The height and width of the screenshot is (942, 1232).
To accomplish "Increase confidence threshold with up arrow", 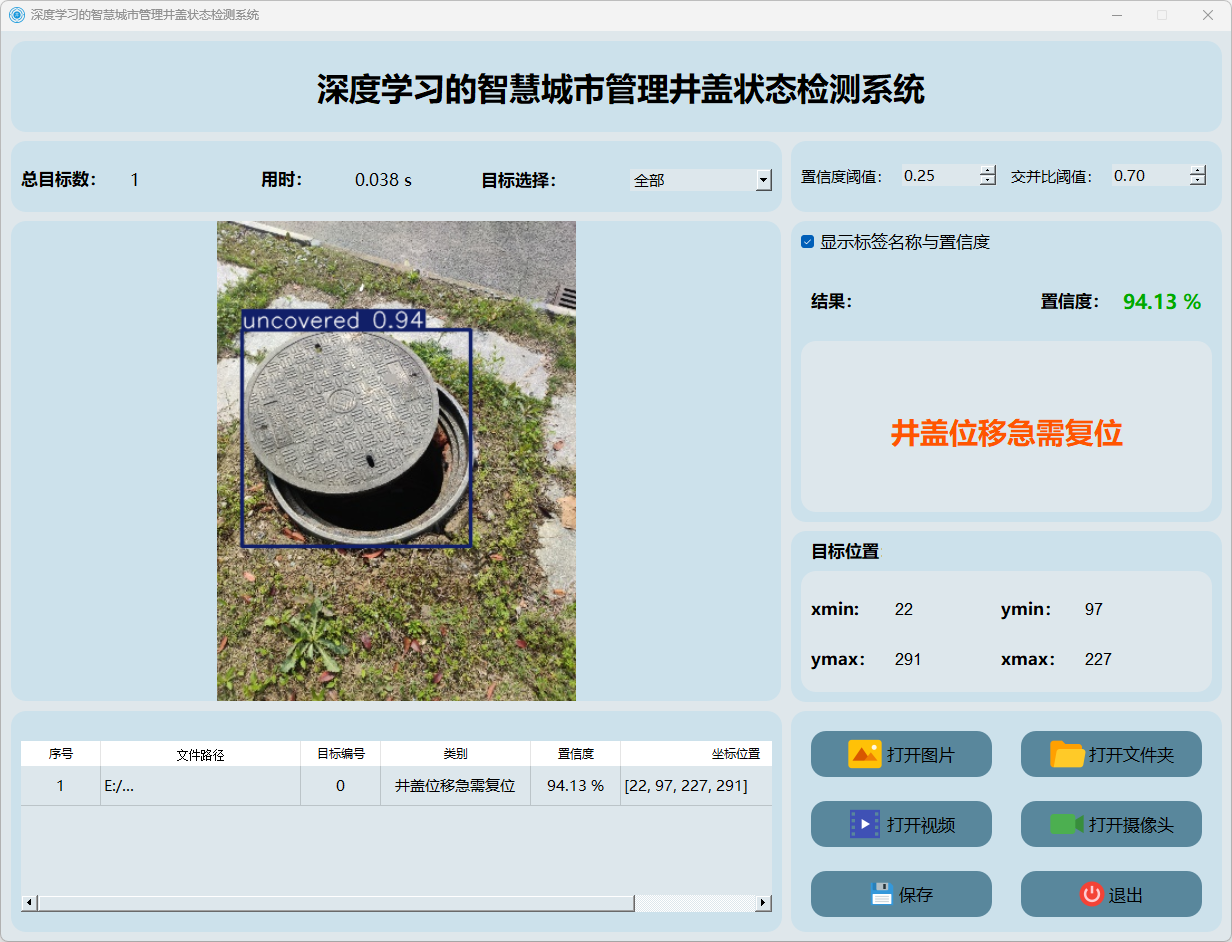I will (988, 171).
